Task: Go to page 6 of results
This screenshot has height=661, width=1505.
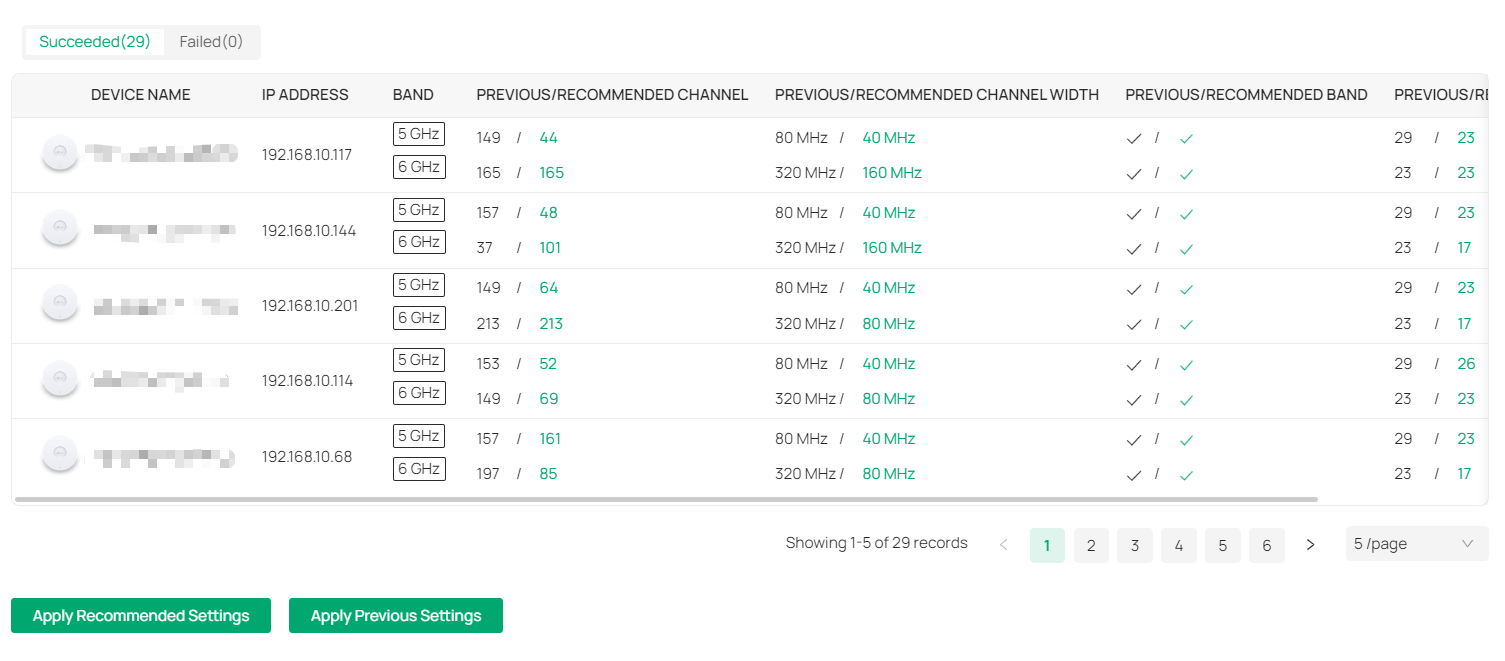Action: 1266,545
